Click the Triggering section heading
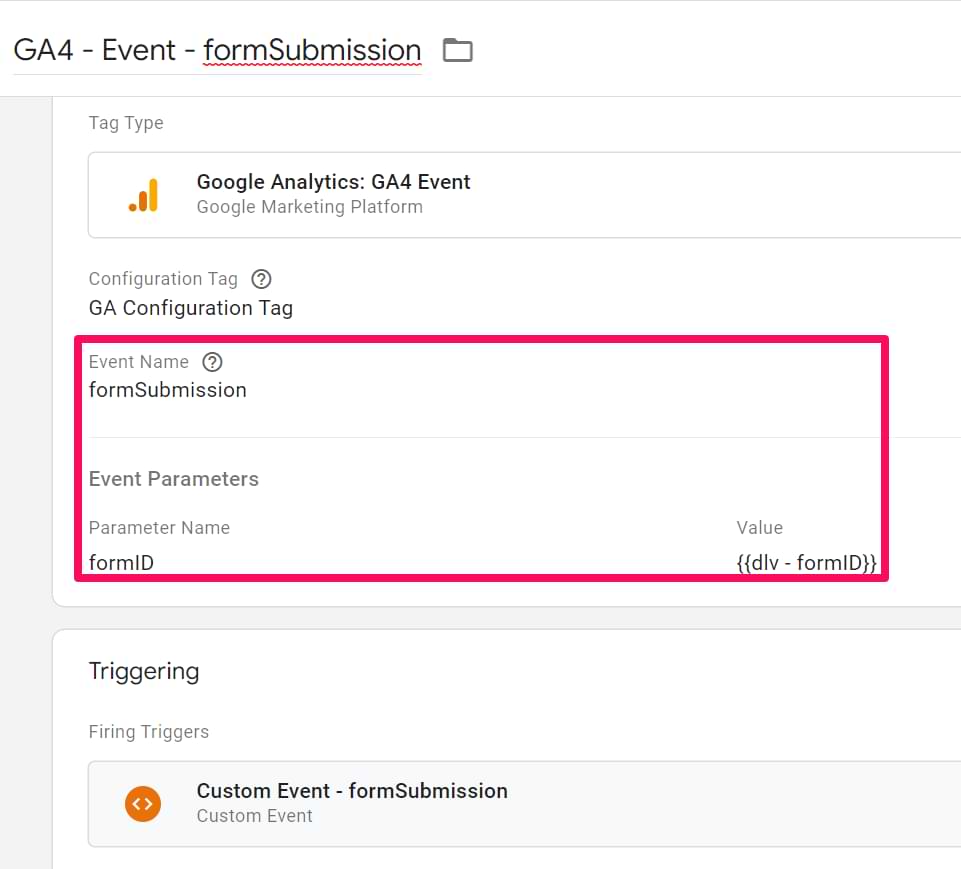 pyautogui.click(x=144, y=671)
